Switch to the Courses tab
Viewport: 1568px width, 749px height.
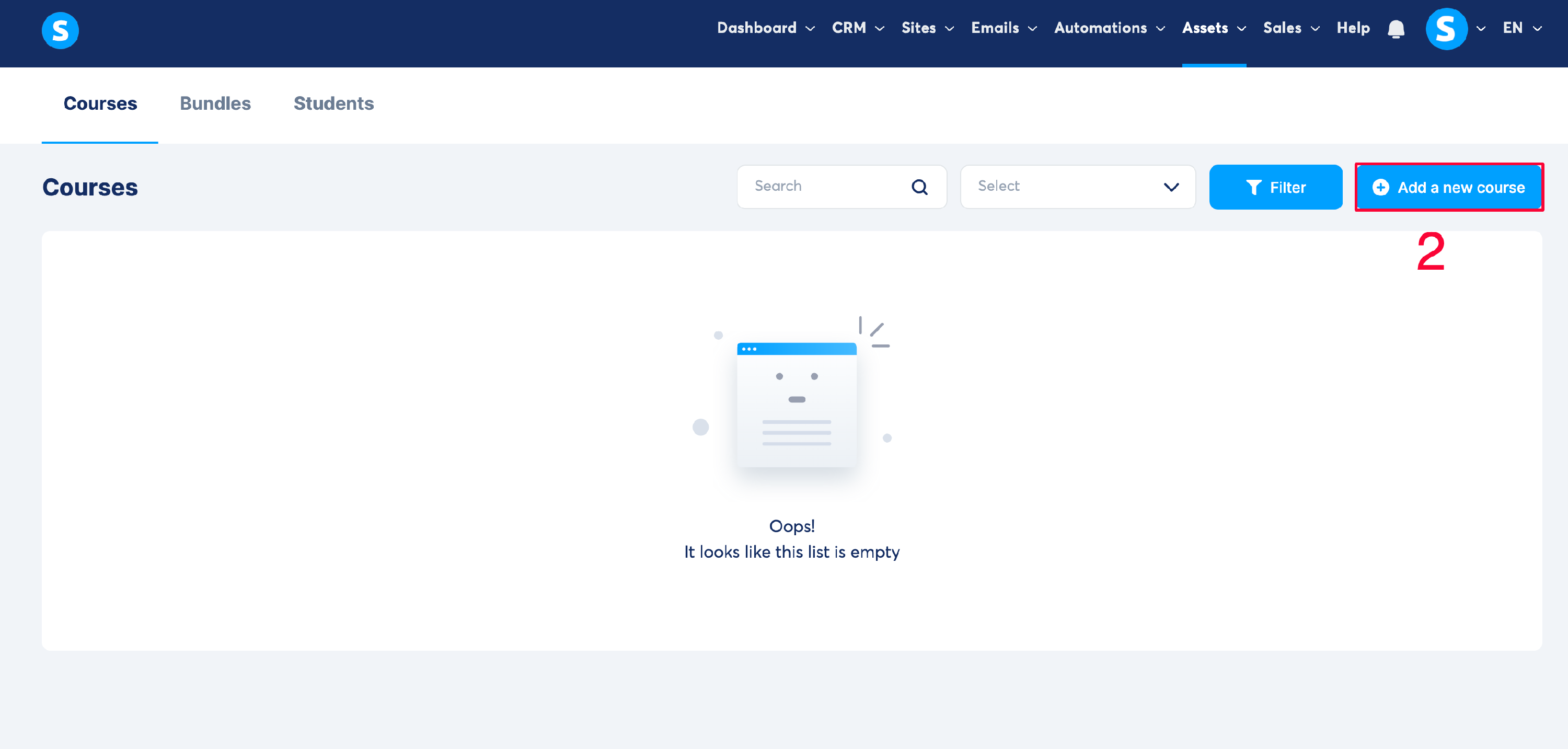[100, 103]
